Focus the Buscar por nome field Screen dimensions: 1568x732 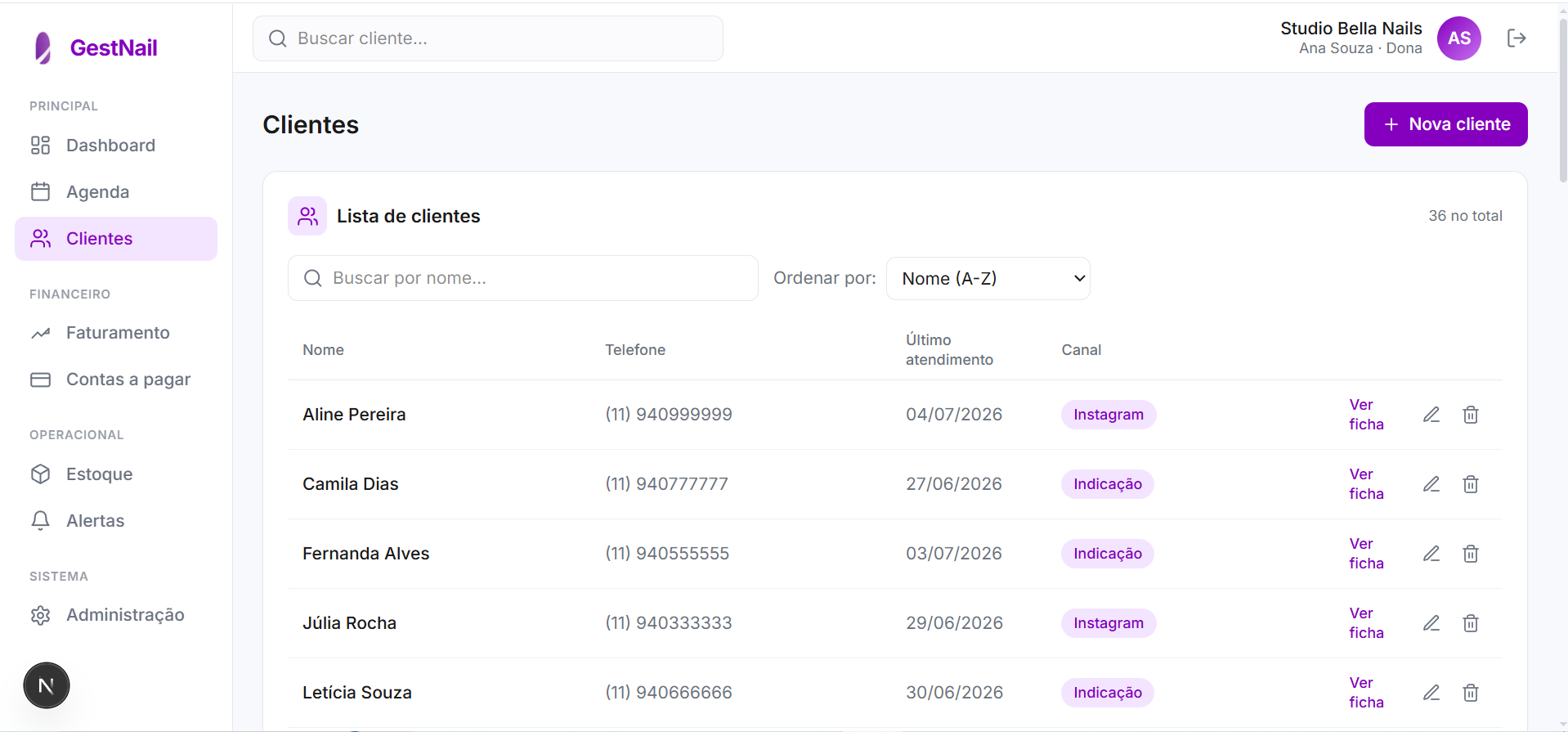pos(523,278)
